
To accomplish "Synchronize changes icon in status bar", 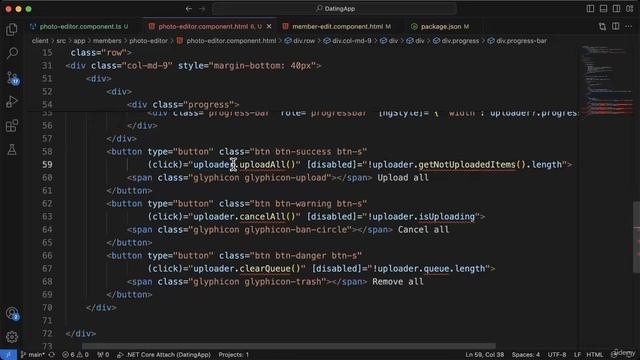I will (52, 355).
